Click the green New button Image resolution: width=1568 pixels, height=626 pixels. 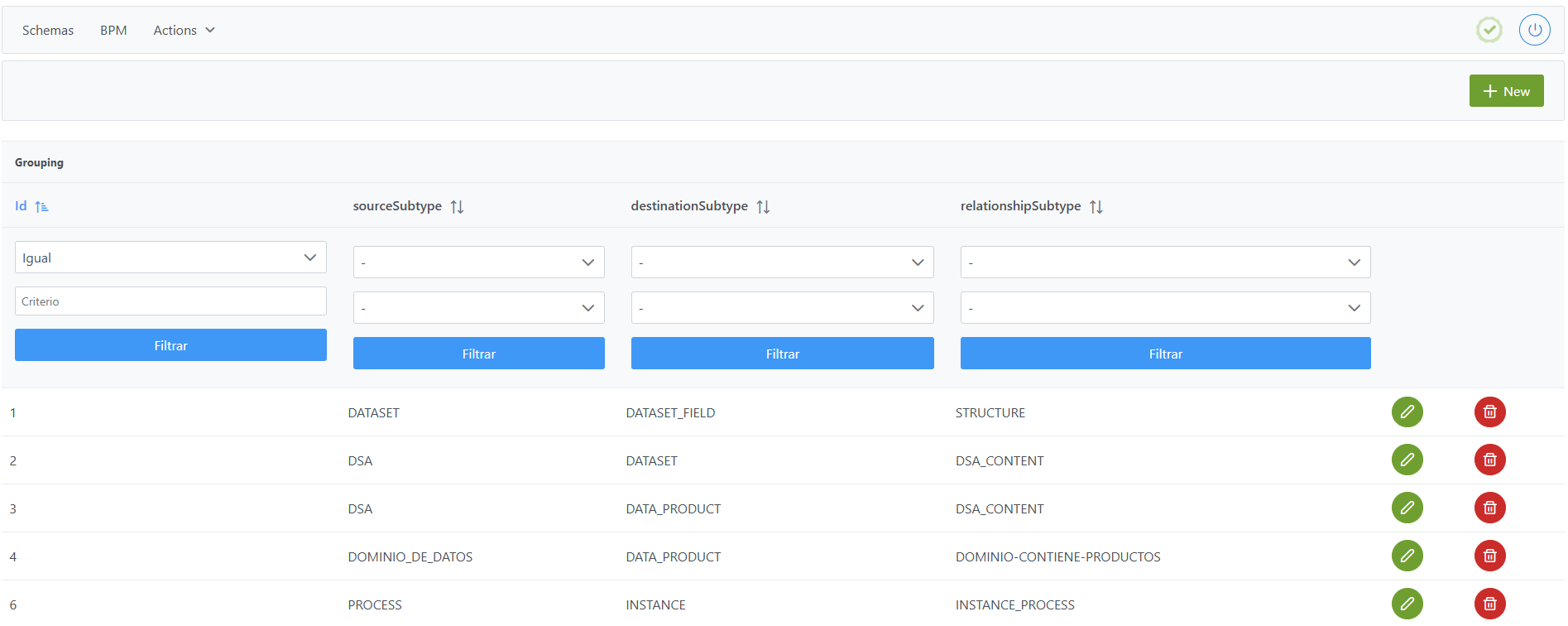click(x=1505, y=91)
